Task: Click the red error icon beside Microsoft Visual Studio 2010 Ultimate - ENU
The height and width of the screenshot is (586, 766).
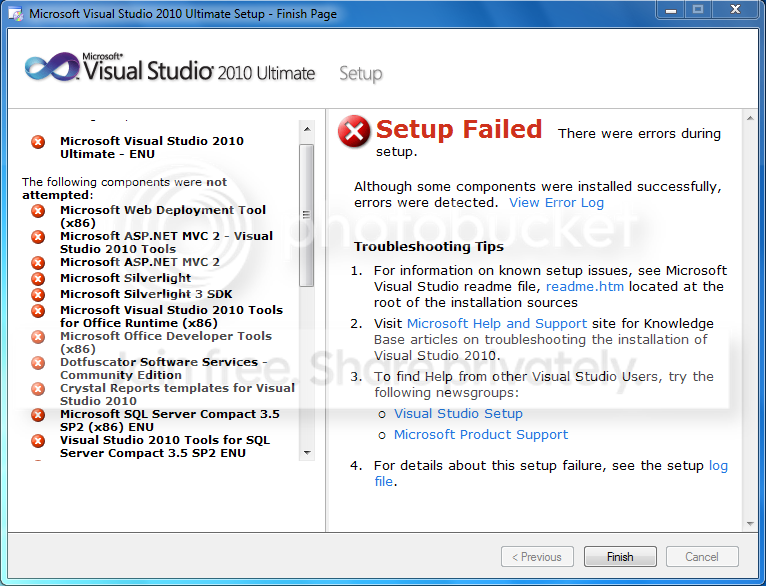Action: tap(38, 142)
